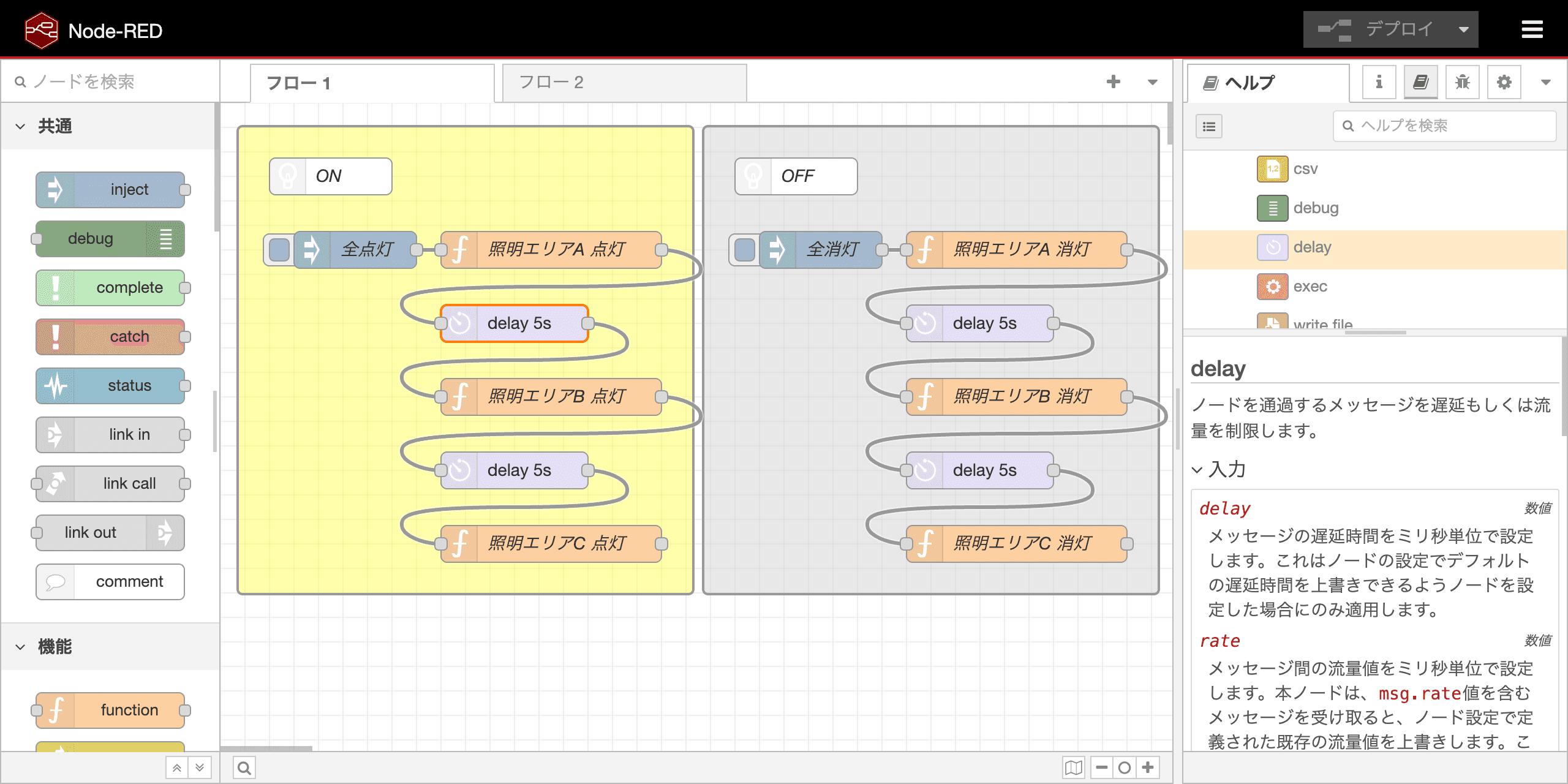Select exec in the help node list
This screenshot has height=784, width=1568.
pos(1310,287)
